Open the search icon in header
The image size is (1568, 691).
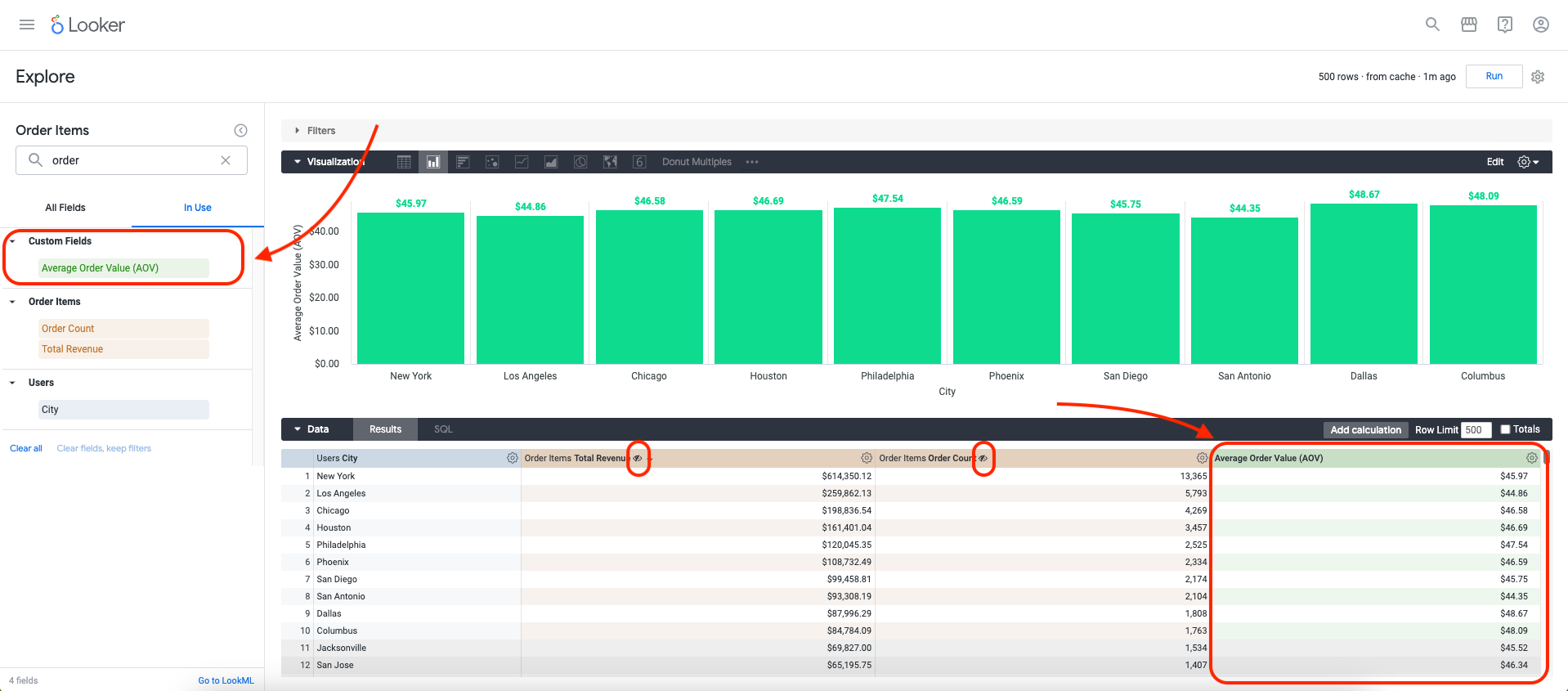coord(1432,25)
